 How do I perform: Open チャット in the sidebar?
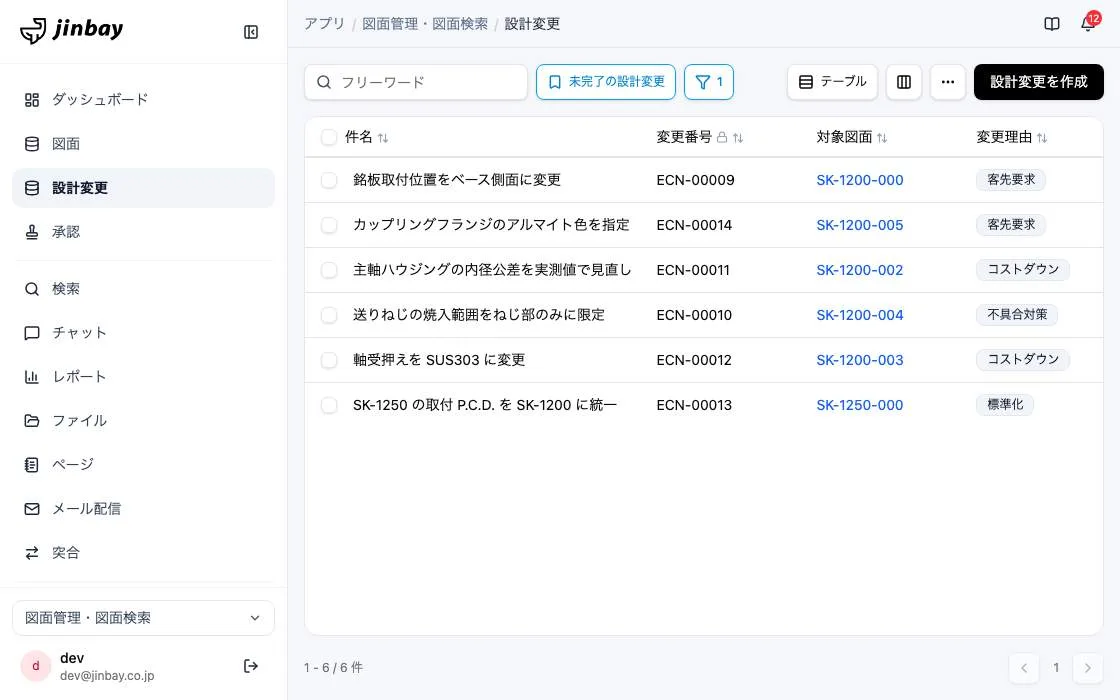click(144, 333)
